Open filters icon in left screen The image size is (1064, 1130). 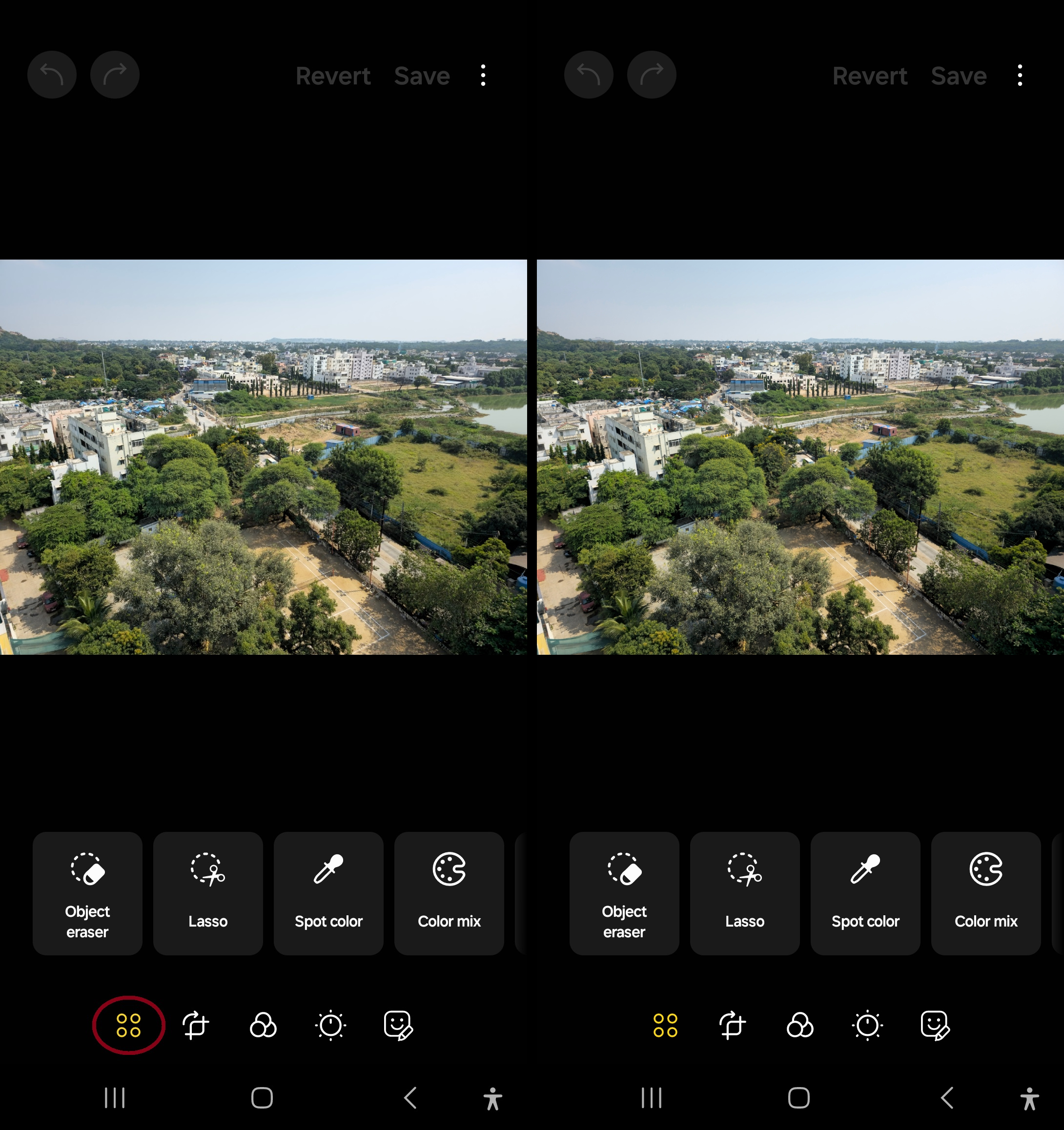(263, 1025)
